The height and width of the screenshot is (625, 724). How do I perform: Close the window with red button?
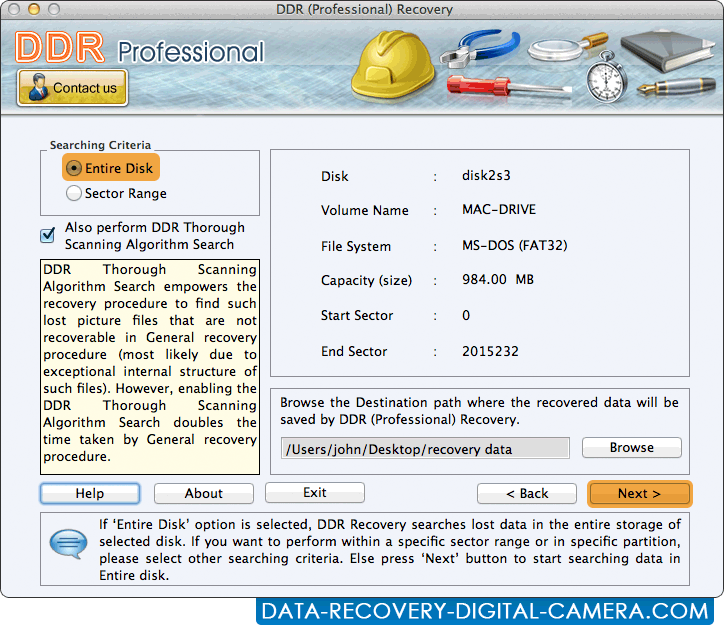click(14, 9)
